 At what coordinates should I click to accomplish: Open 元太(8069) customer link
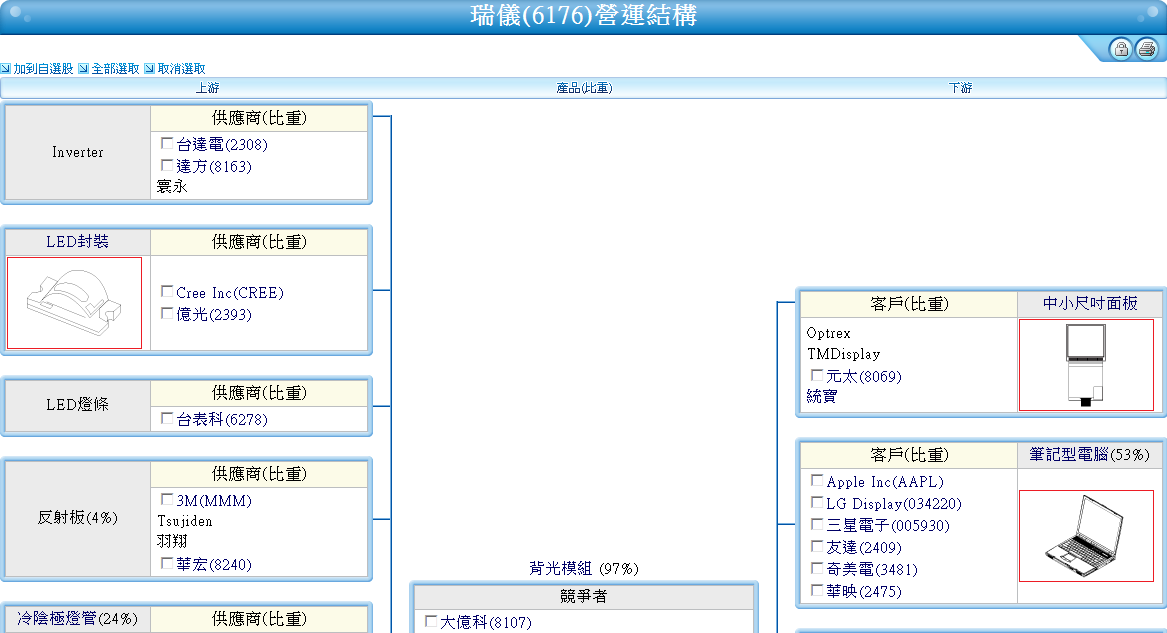point(864,376)
